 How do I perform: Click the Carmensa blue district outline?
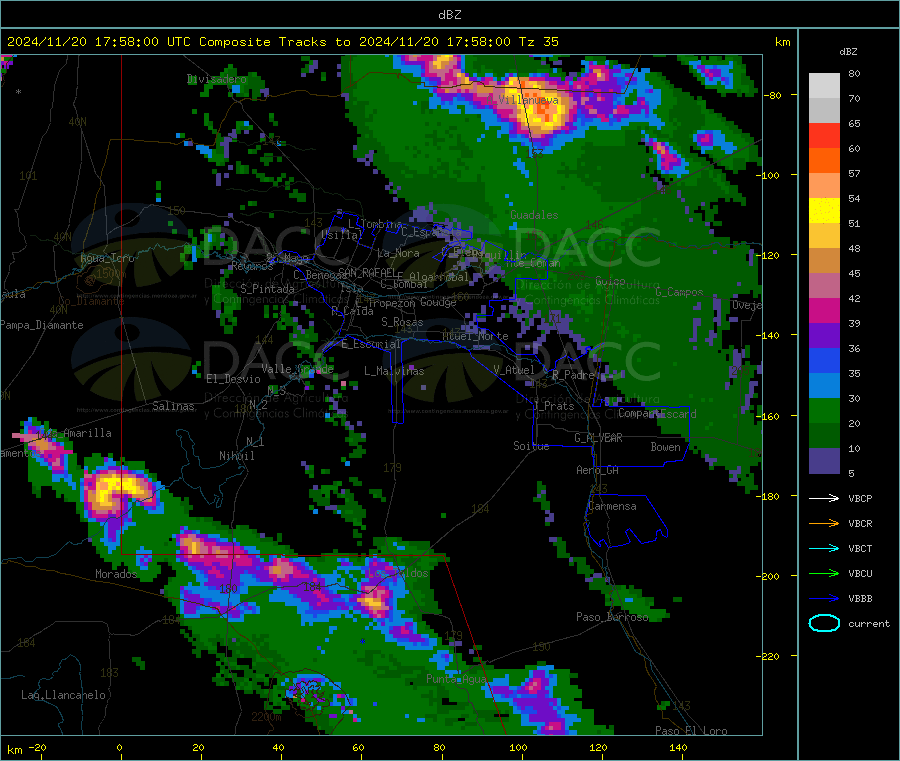click(x=627, y=521)
